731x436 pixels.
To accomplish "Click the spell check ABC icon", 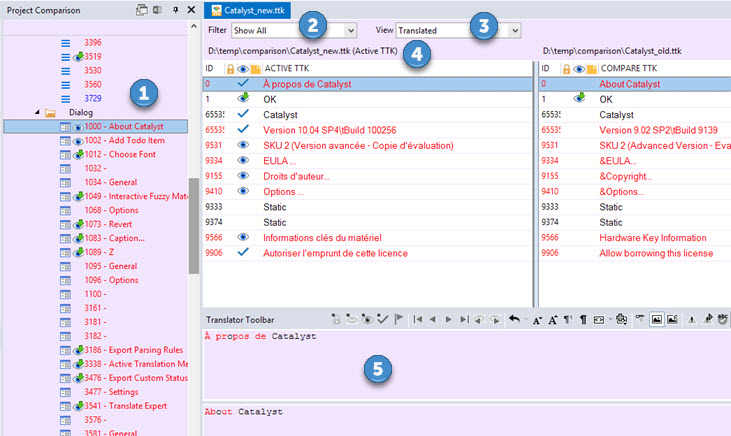I will (x=723, y=319).
